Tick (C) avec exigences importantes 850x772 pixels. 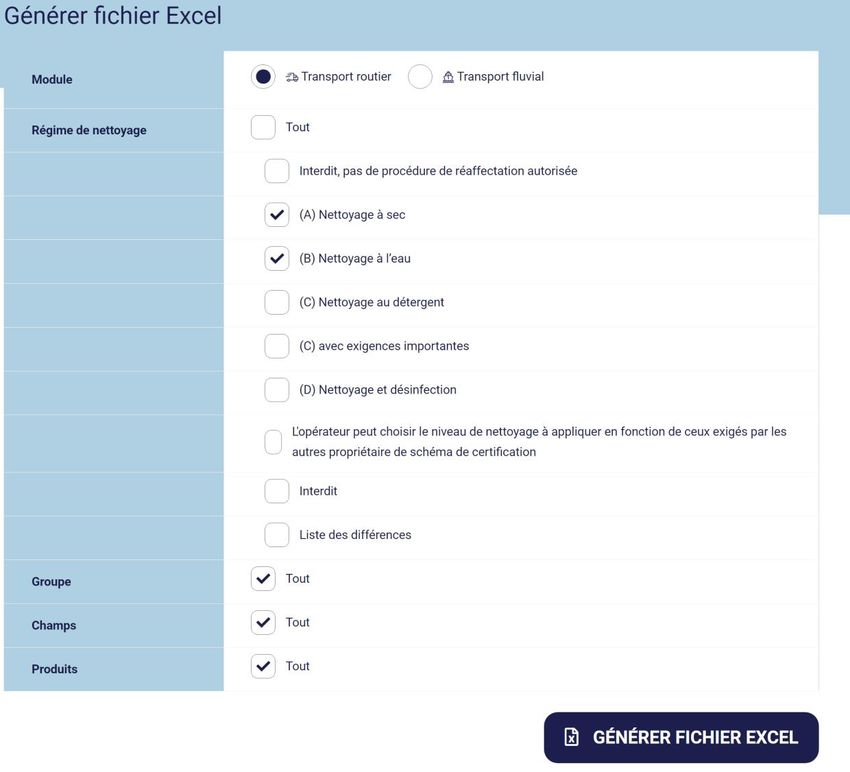(x=277, y=346)
